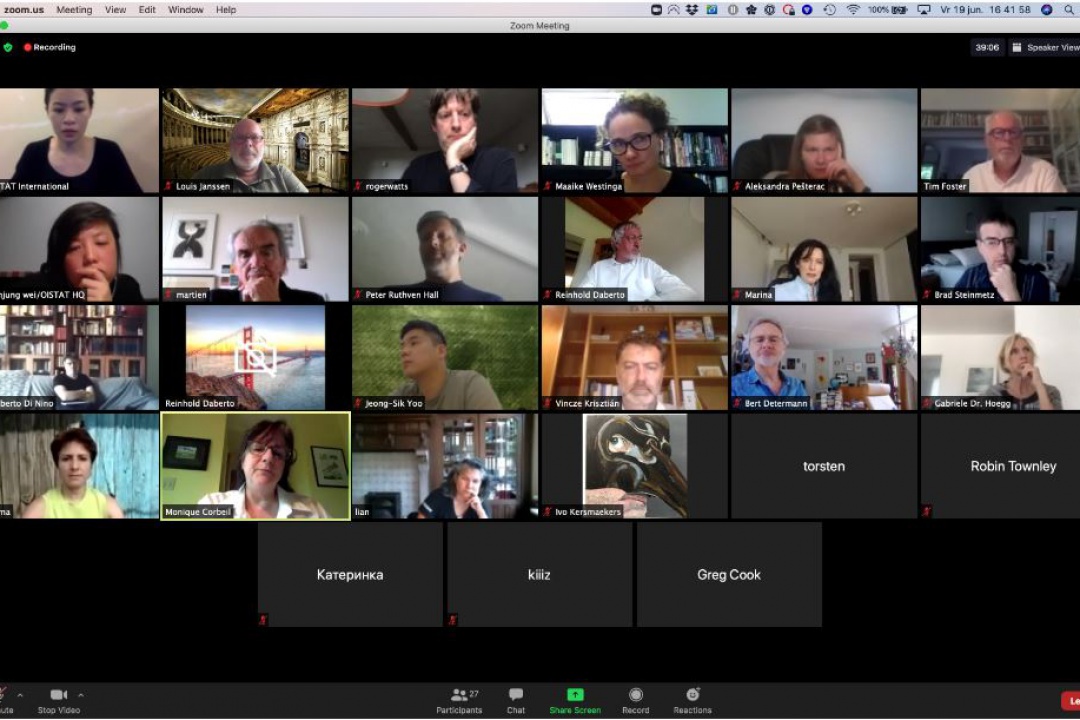
Task: Click the Wi-Fi status icon
Action: pos(853,10)
